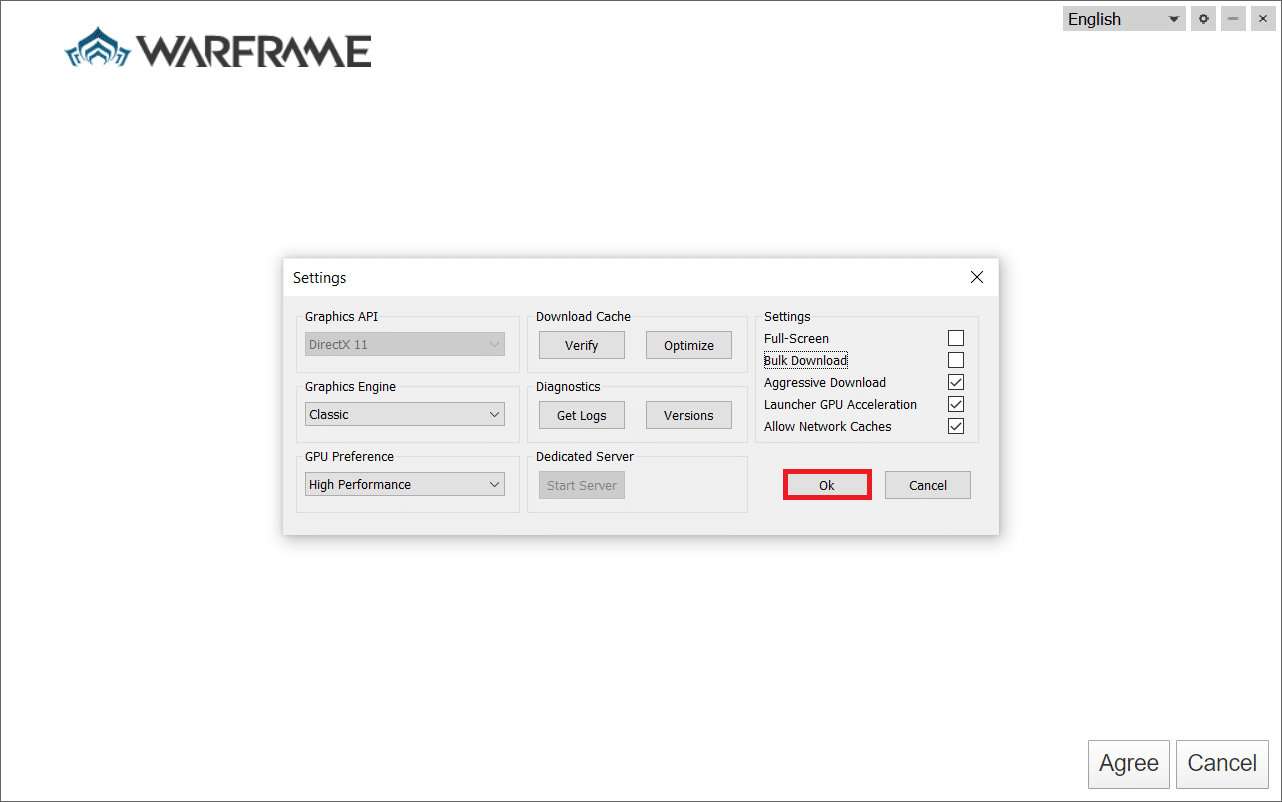Click the Diagnostics group label
The image size is (1282, 802).
pos(568,386)
